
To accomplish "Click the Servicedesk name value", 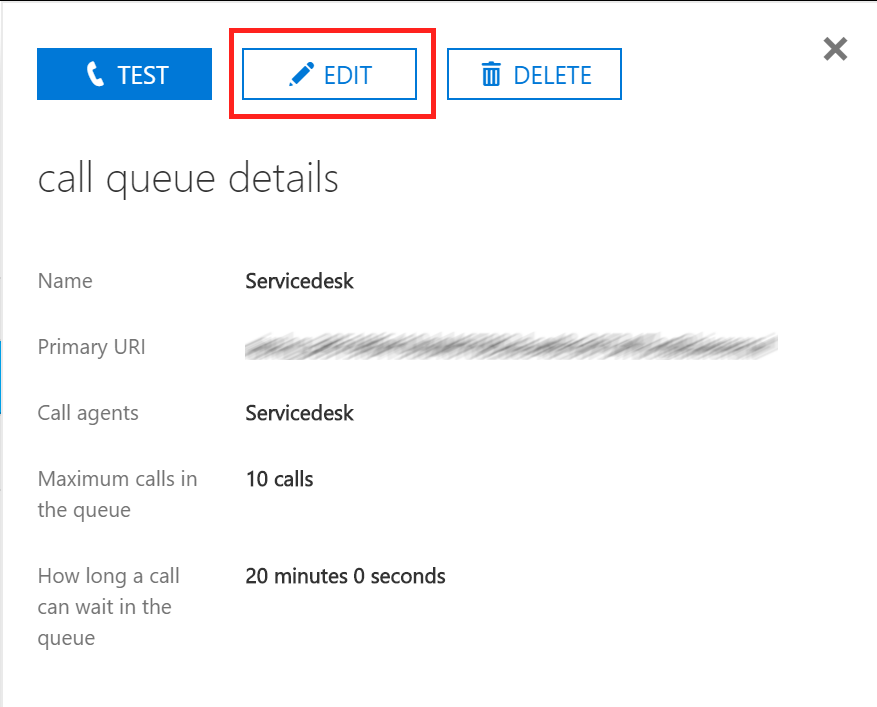I will pos(299,281).
